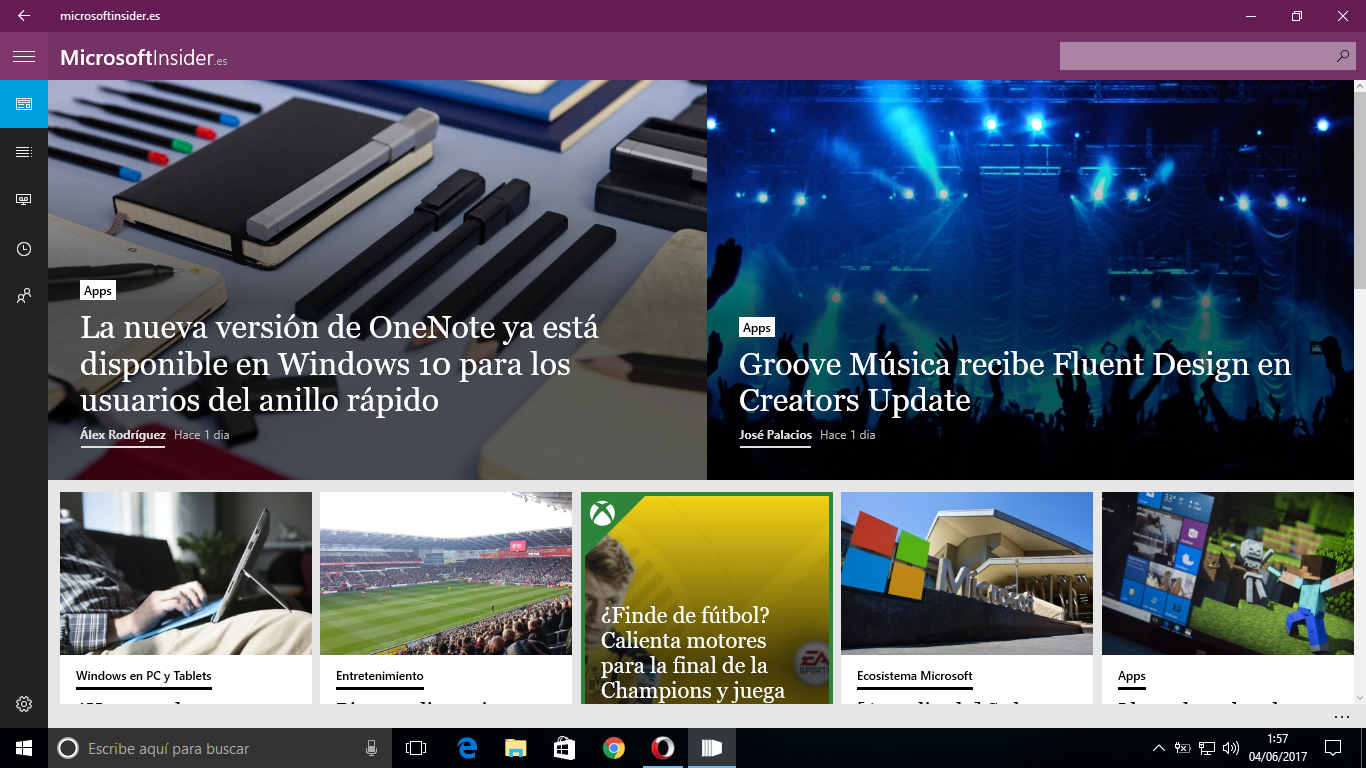Open app settings gear icon
Image resolution: width=1366 pixels, height=768 pixels.
pyautogui.click(x=24, y=704)
